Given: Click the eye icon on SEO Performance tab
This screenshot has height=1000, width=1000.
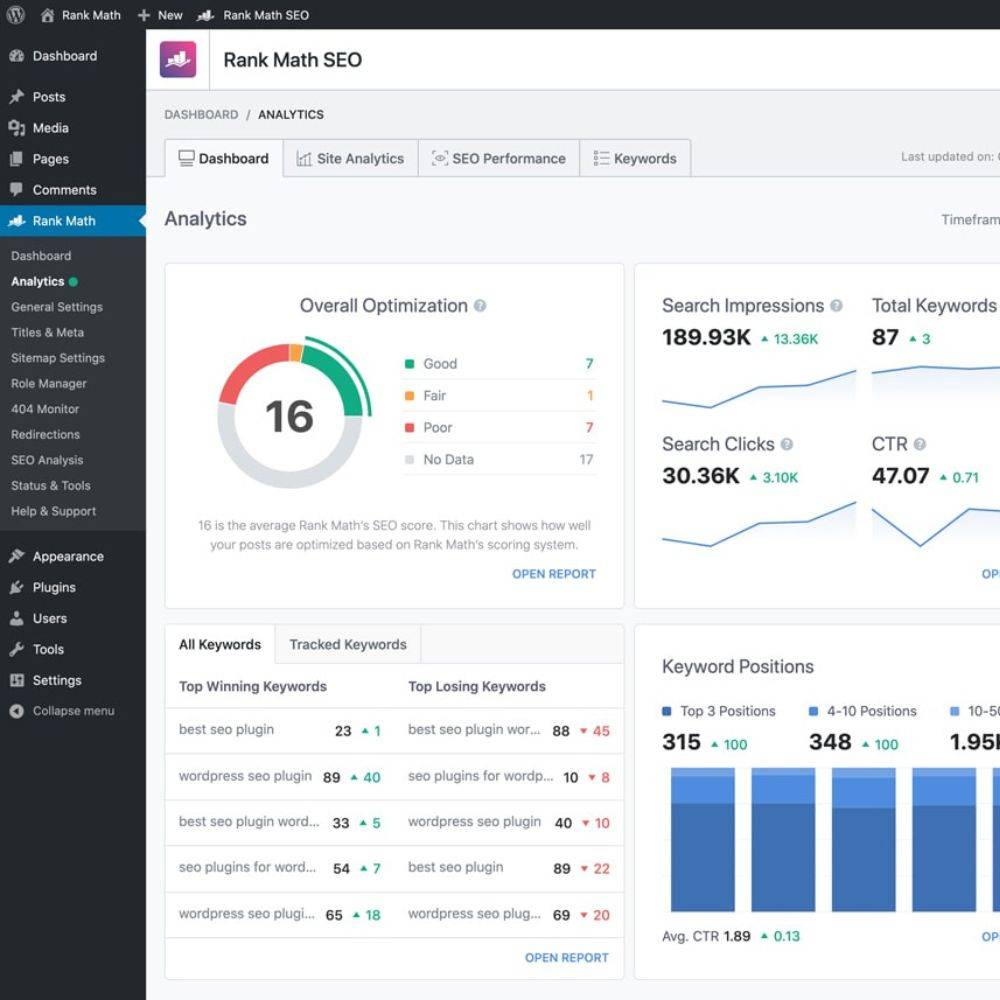Looking at the screenshot, I should tap(439, 158).
